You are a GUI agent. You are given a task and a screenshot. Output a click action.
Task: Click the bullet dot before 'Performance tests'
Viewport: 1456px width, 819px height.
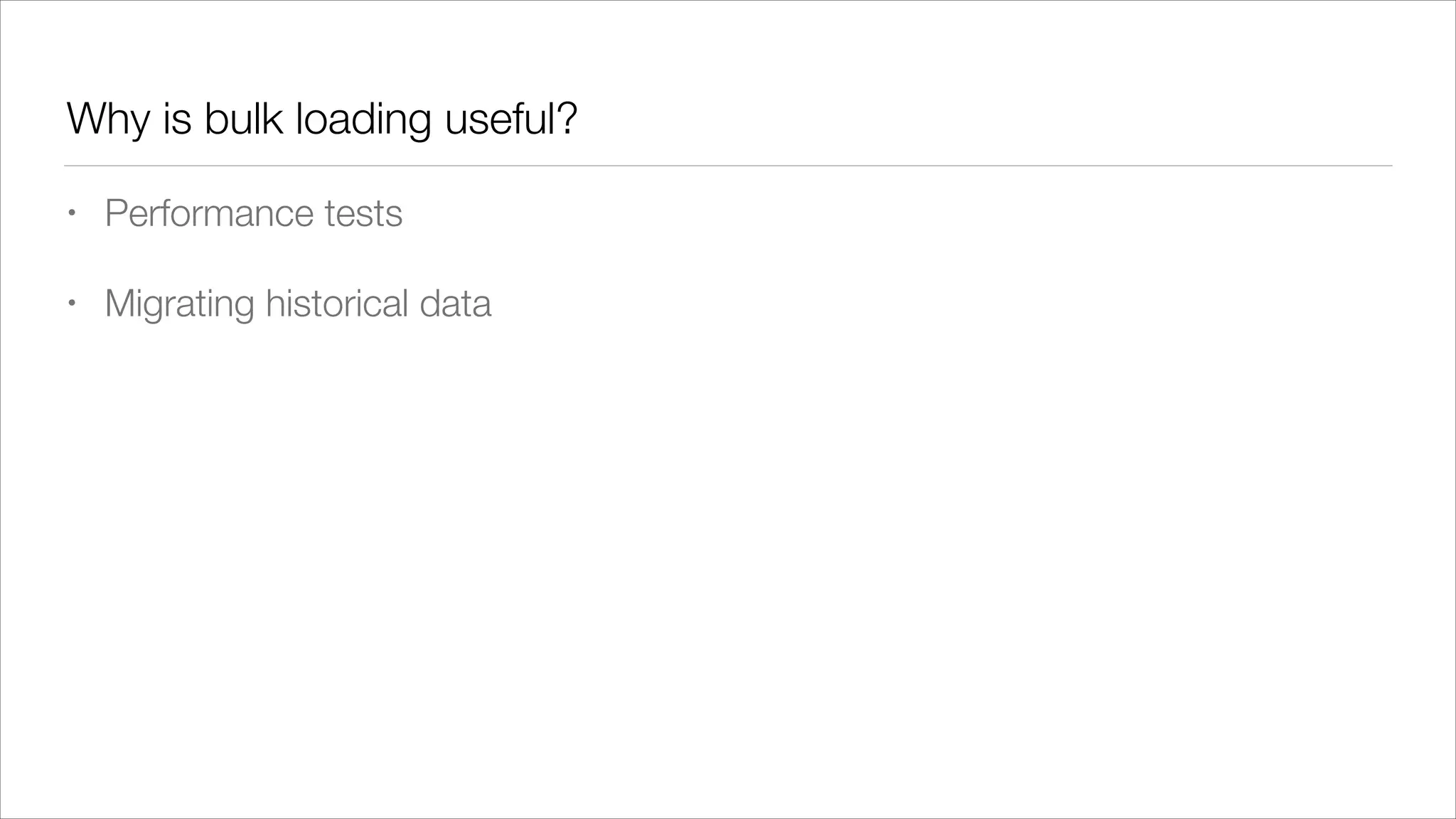click(x=71, y=213)
